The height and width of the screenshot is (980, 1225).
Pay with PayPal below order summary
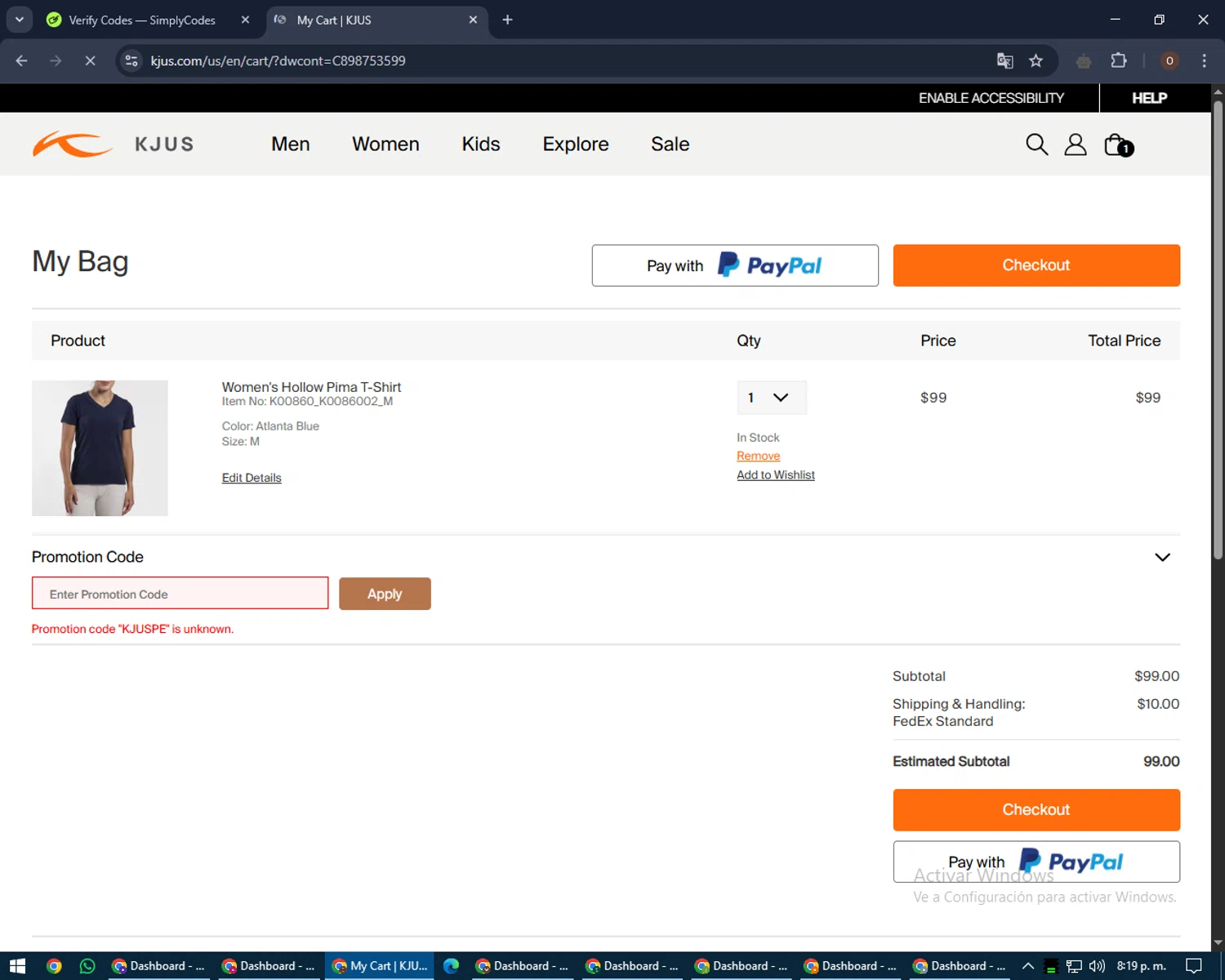tap(1036, 862)
